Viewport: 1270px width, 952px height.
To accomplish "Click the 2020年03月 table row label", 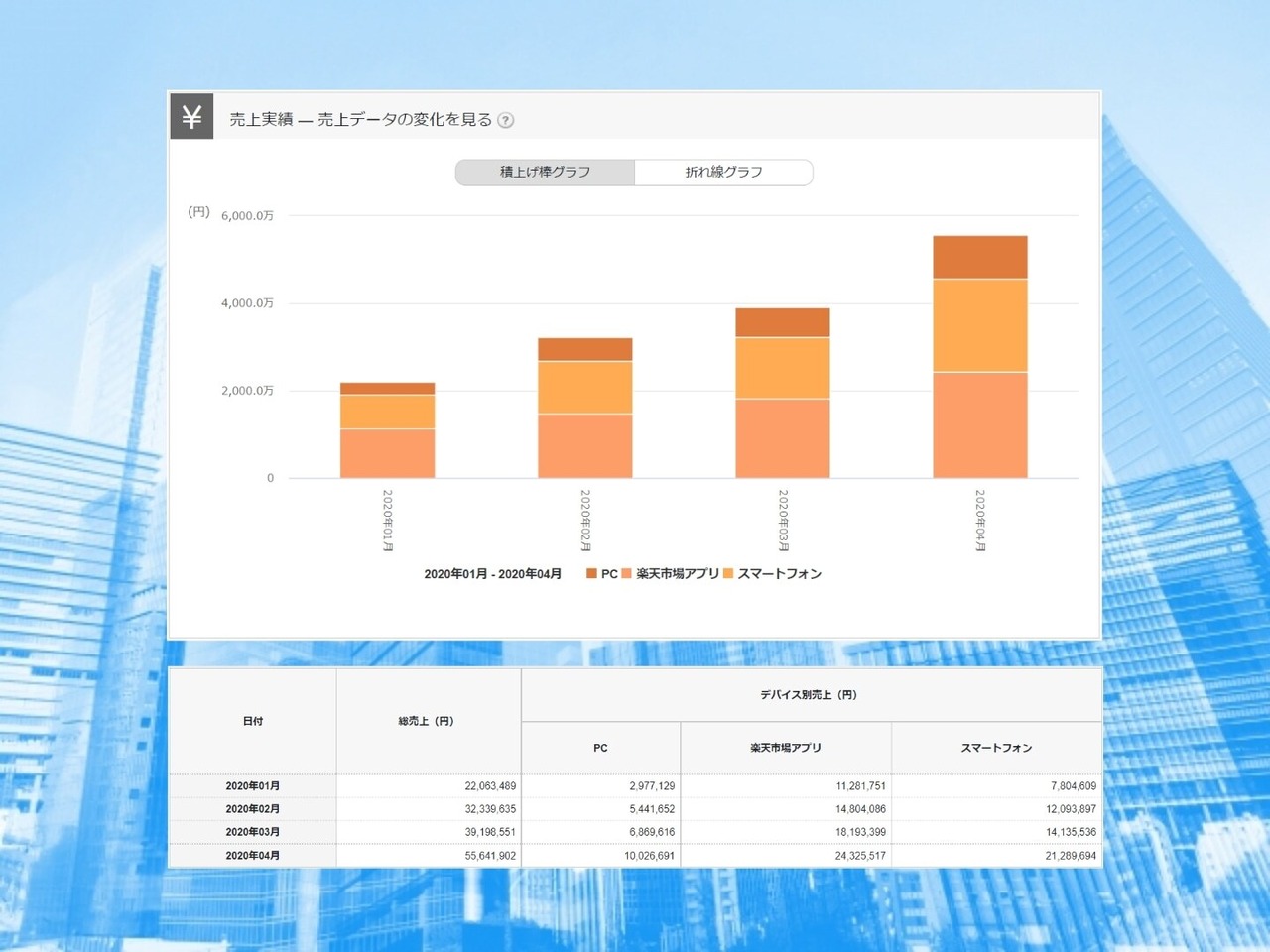I will (x=253, y=832).
